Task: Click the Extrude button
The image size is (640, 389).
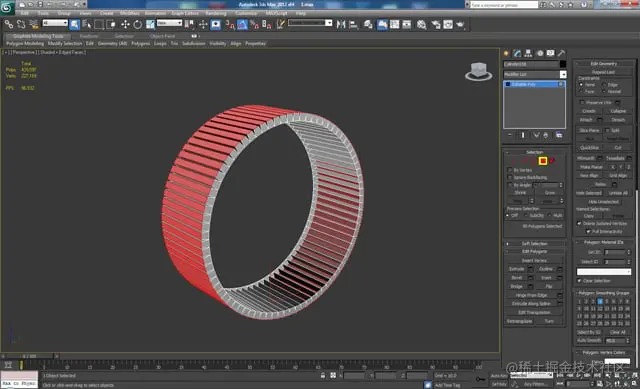Action: [517, 269]
